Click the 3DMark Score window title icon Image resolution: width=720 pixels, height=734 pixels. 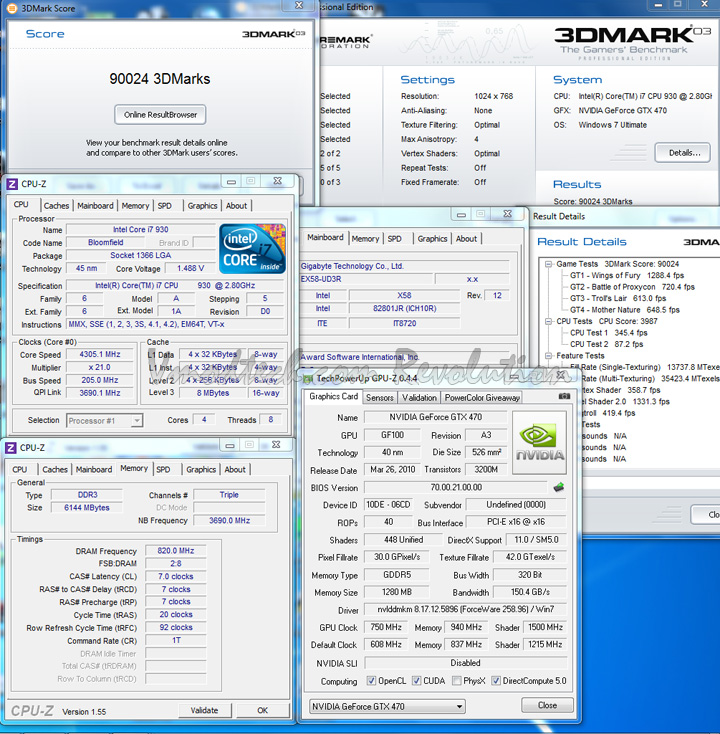tap(12, 8)
